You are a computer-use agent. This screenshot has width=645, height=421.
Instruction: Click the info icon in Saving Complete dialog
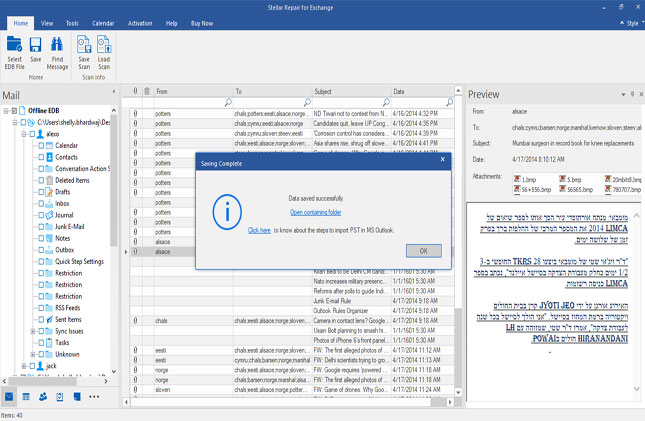coord(227,212)
